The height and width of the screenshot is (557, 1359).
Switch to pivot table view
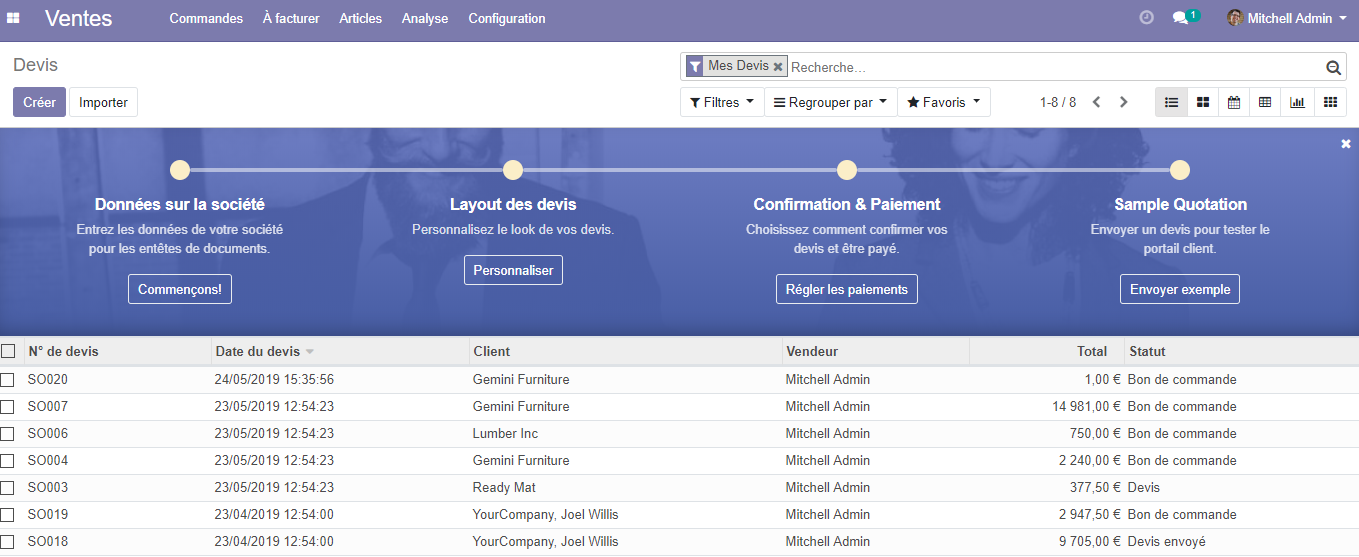1265,102
